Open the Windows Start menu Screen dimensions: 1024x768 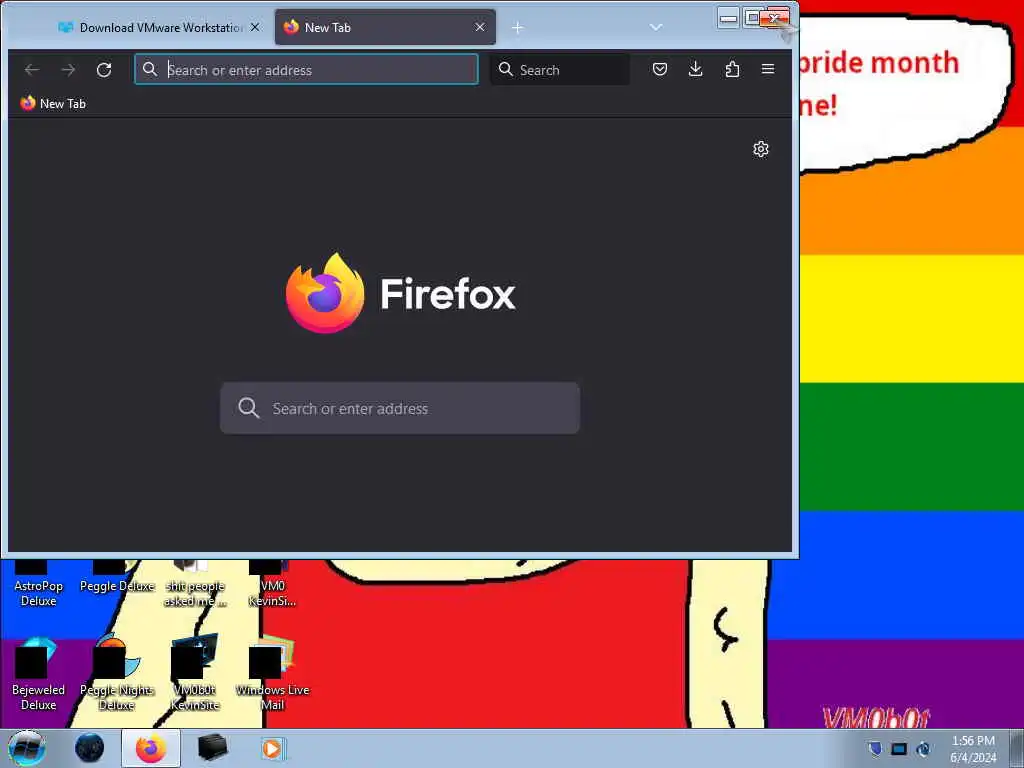tap(26, 748)
